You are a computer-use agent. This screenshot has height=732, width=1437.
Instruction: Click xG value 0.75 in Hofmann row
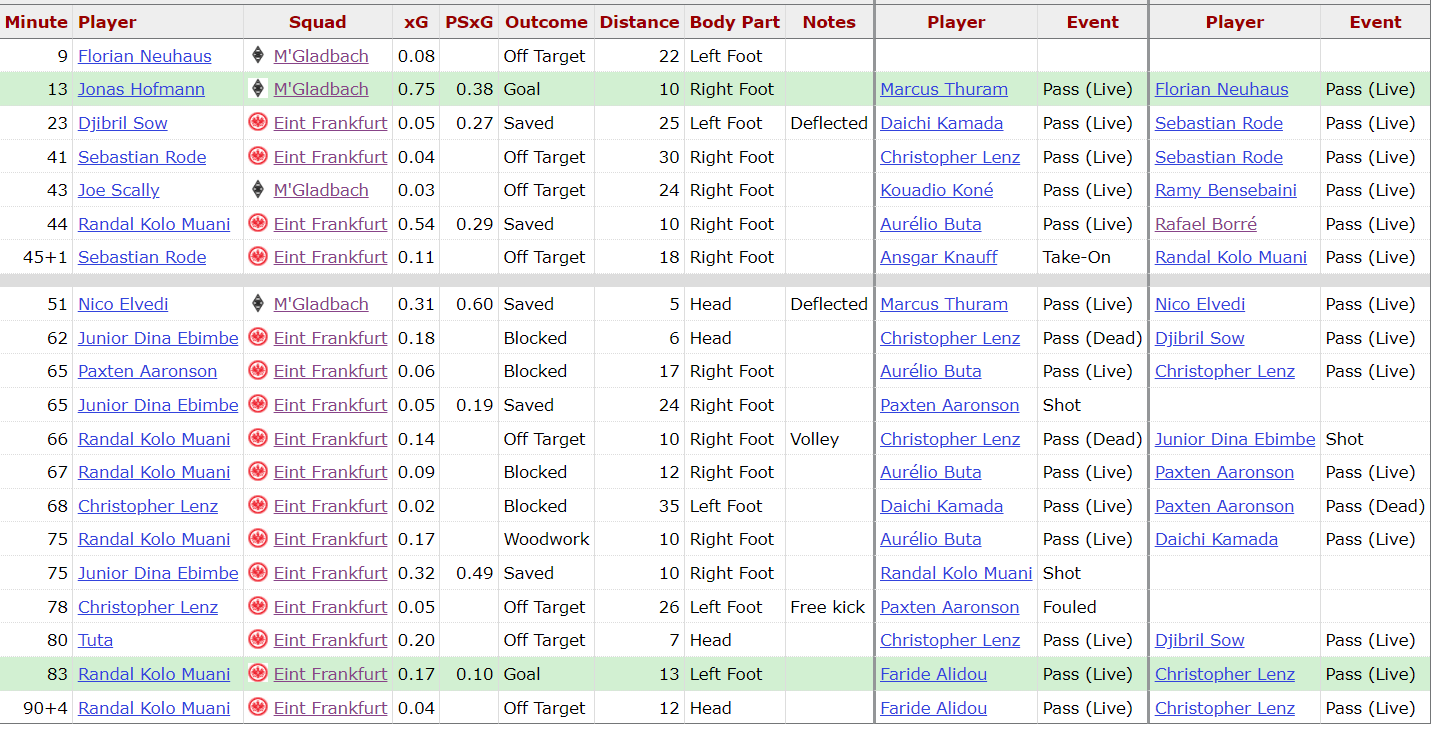point(416,89)
